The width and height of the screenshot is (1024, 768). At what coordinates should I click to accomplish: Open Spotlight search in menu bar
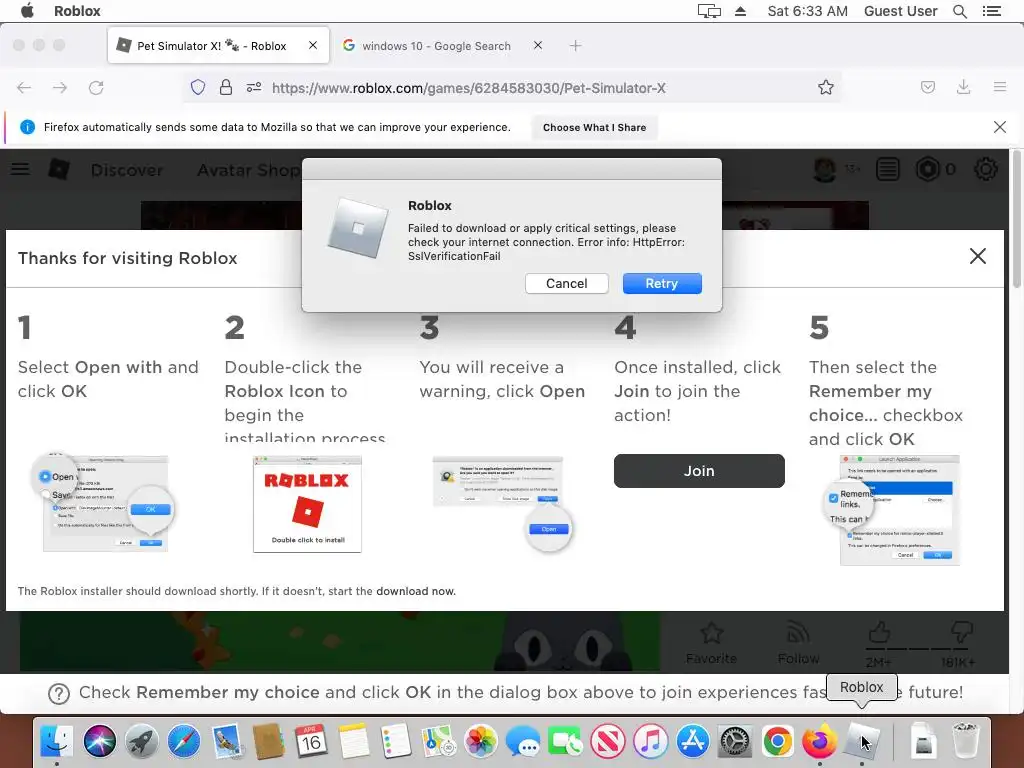[x=960, y=11]
